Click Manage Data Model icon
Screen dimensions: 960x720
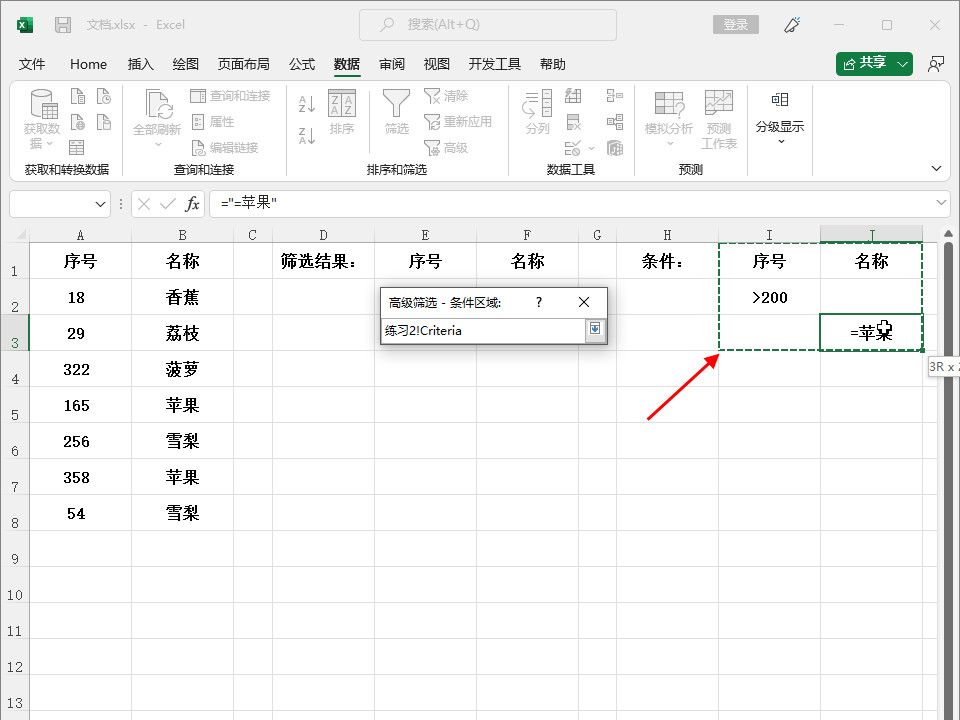(615, 148)
